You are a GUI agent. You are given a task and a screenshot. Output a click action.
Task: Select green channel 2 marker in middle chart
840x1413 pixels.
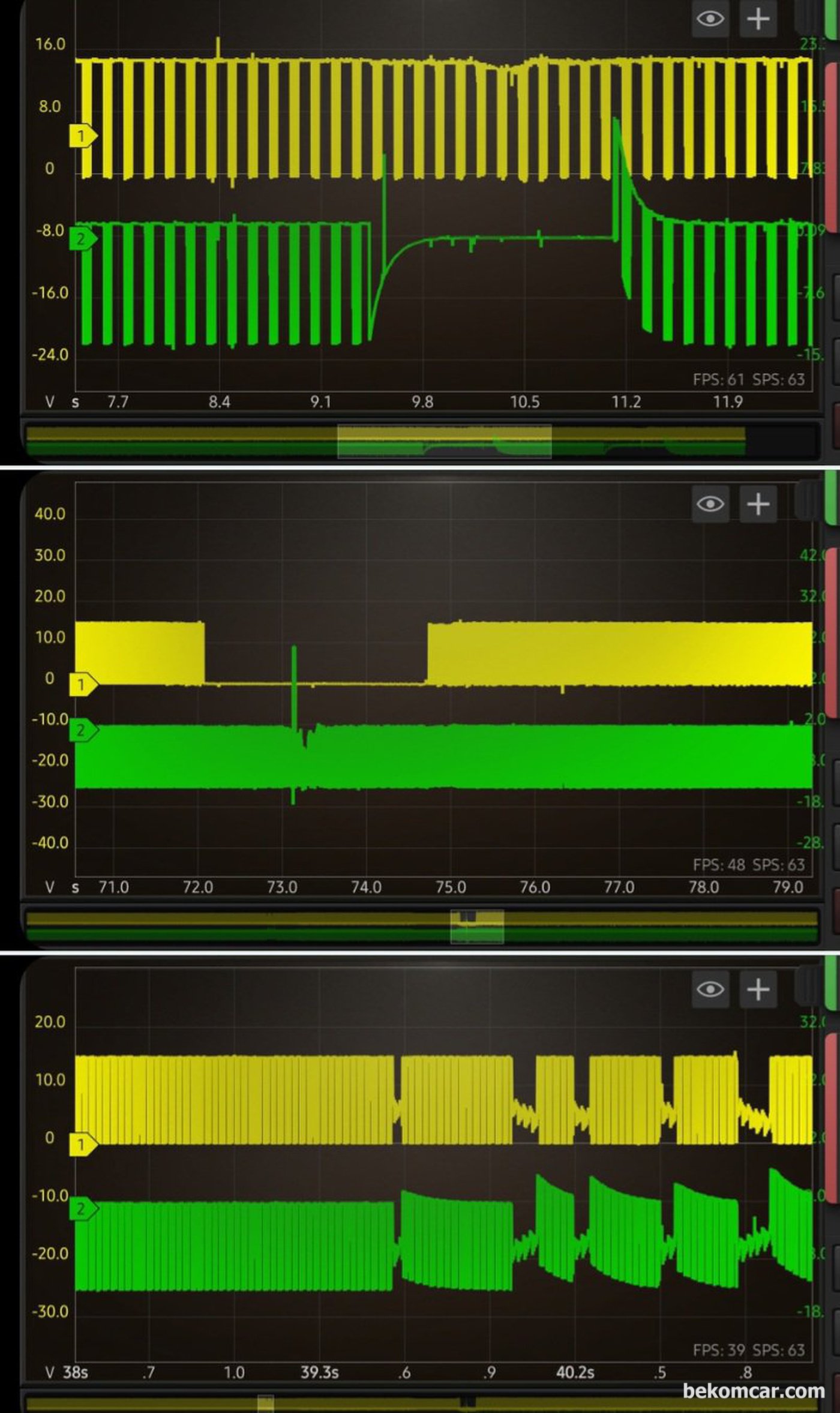[83, 730]
